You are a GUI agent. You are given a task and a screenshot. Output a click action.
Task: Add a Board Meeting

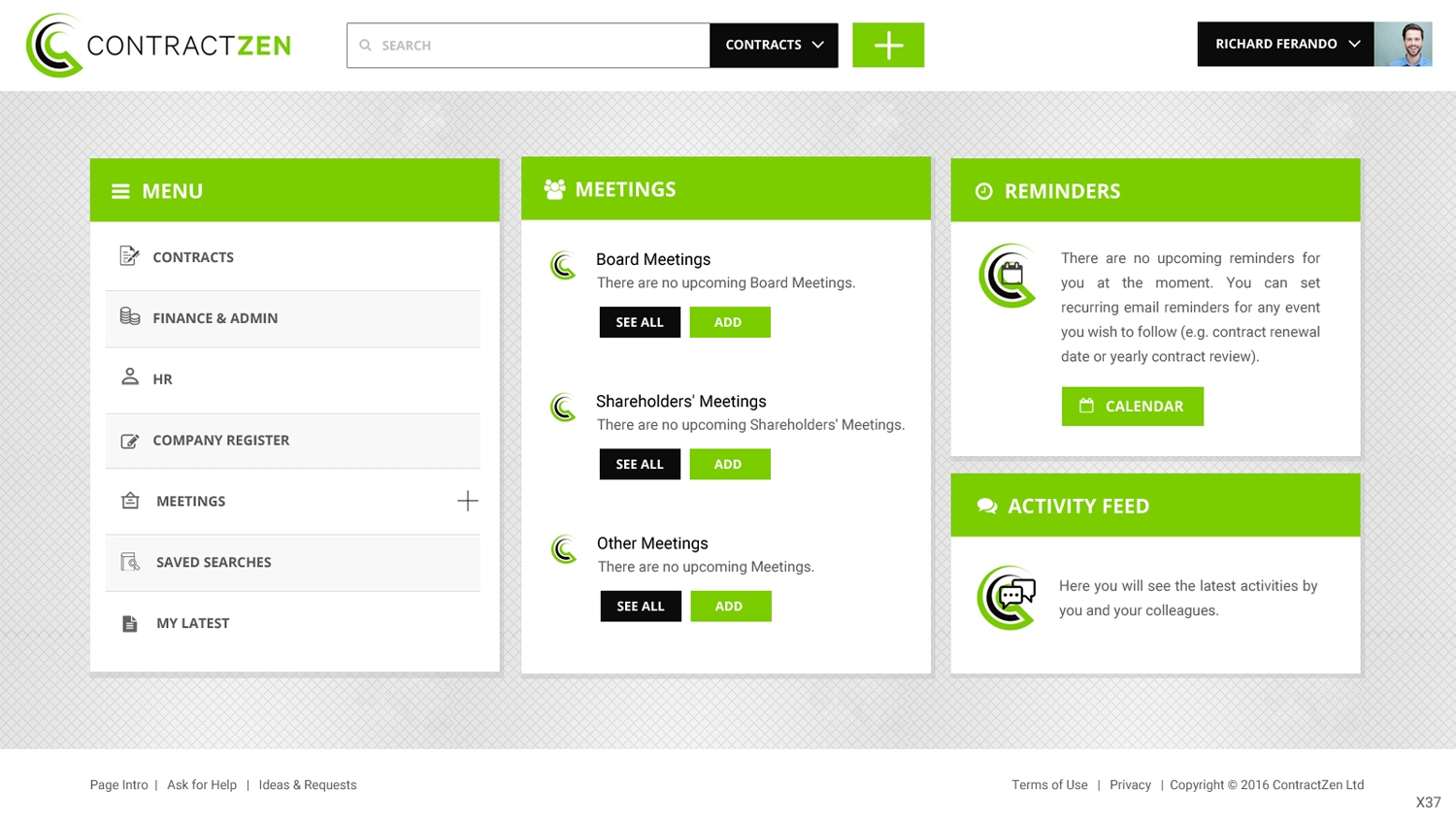[x=730, y=322]
